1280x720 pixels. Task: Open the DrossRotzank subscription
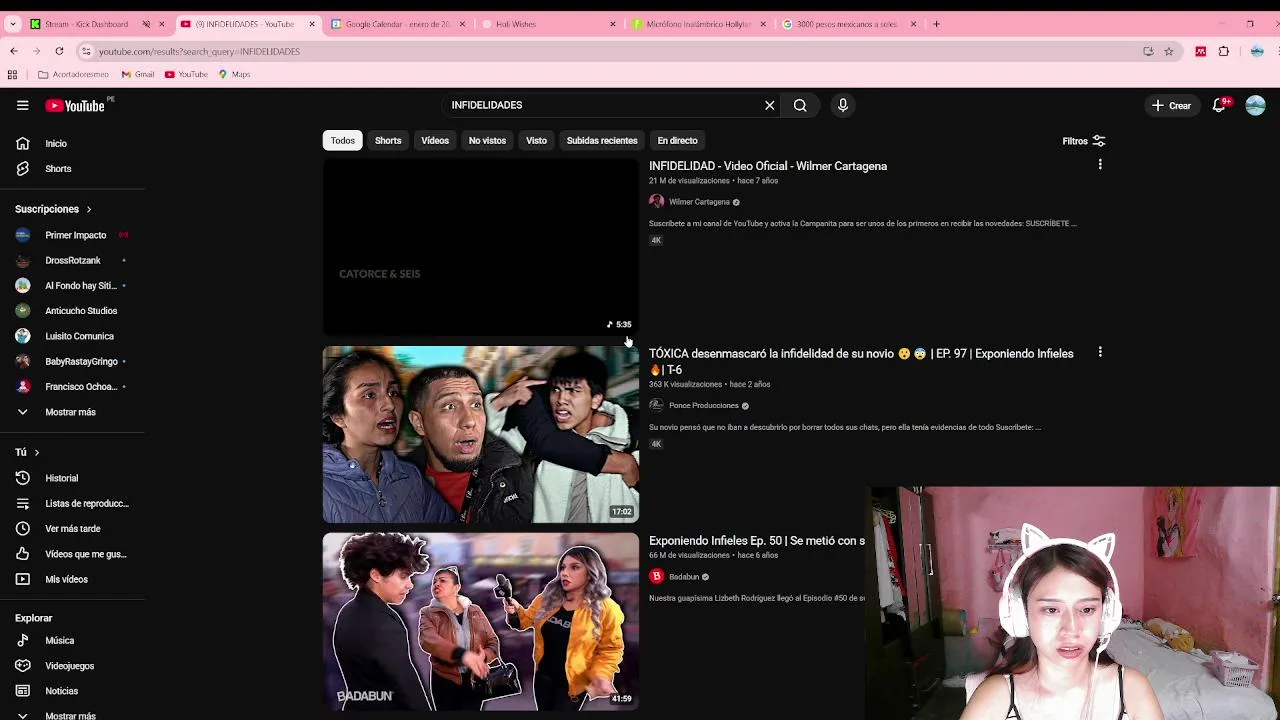pos(72,260)
